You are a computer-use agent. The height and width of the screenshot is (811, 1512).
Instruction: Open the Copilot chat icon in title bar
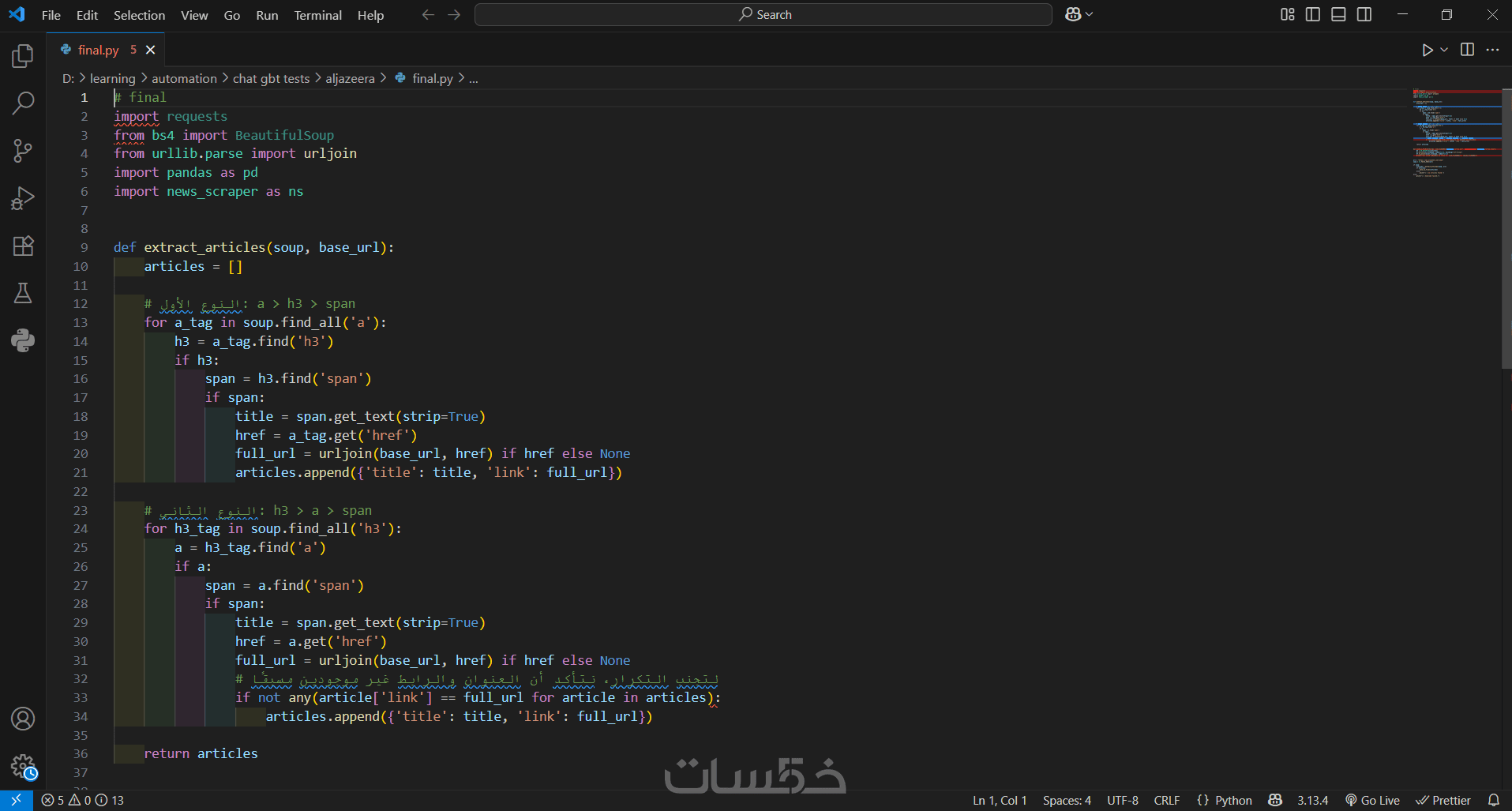(x=1073, y=14)
